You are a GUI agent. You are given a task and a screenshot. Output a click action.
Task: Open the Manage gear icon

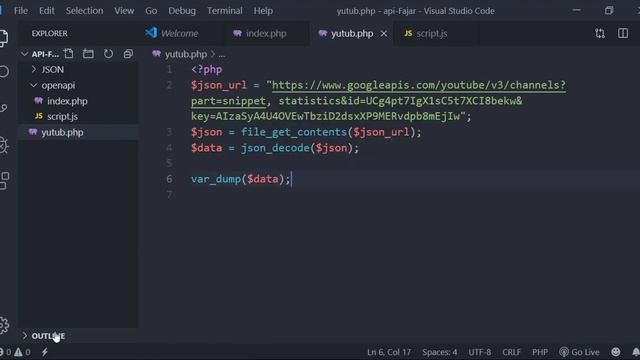coord(4,325)
